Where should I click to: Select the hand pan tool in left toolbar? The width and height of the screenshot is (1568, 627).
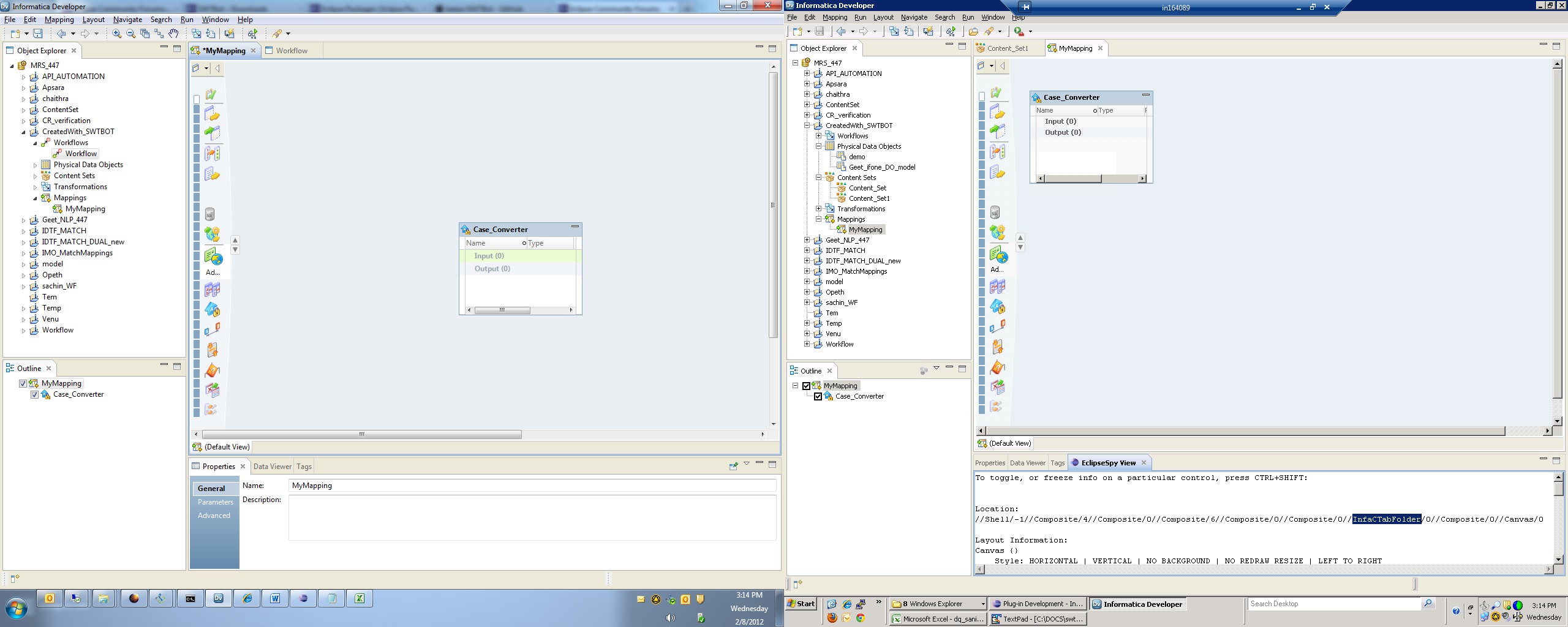click(174, 34)
